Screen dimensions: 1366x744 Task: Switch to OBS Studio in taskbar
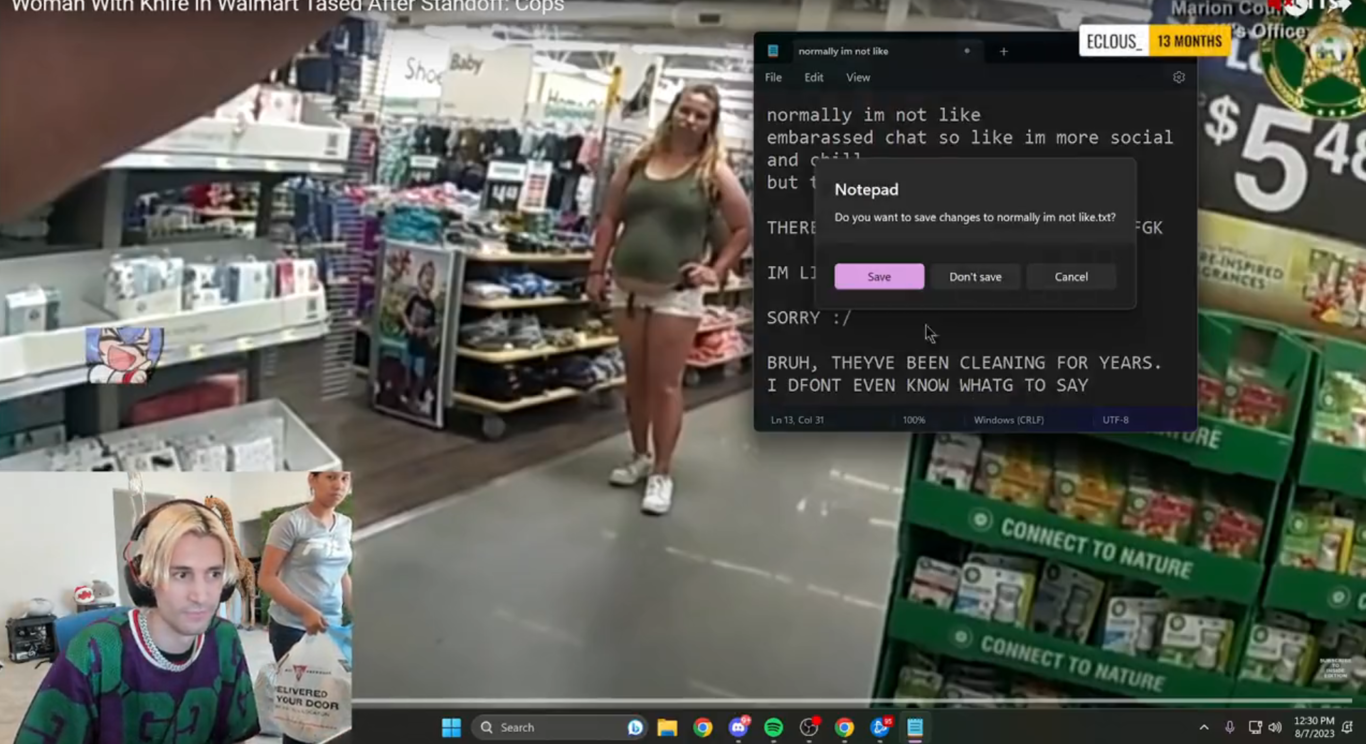pyautogui.click(x=809, y=727)
